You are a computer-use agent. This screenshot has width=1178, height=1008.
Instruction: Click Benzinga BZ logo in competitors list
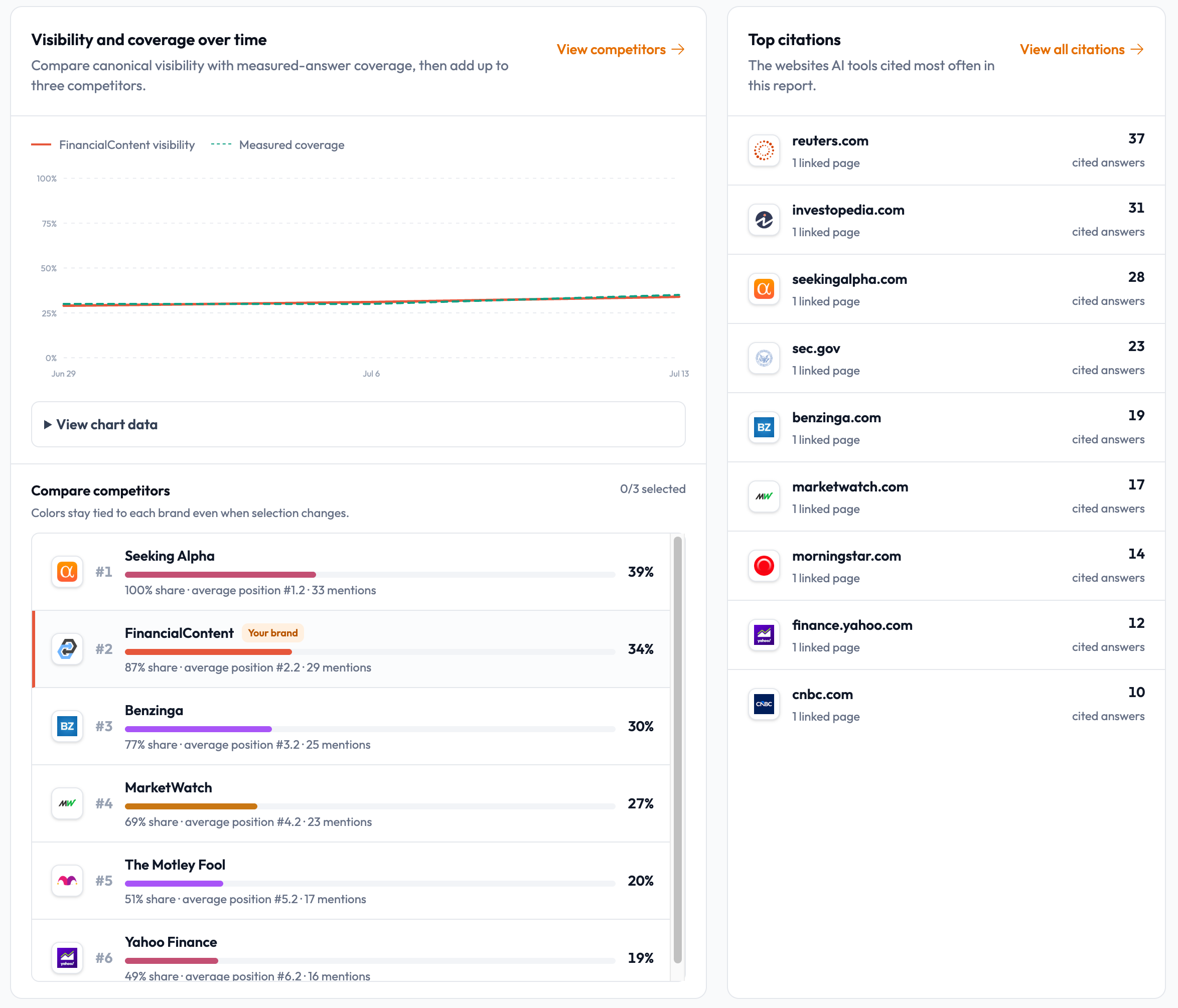coord(67,726)
